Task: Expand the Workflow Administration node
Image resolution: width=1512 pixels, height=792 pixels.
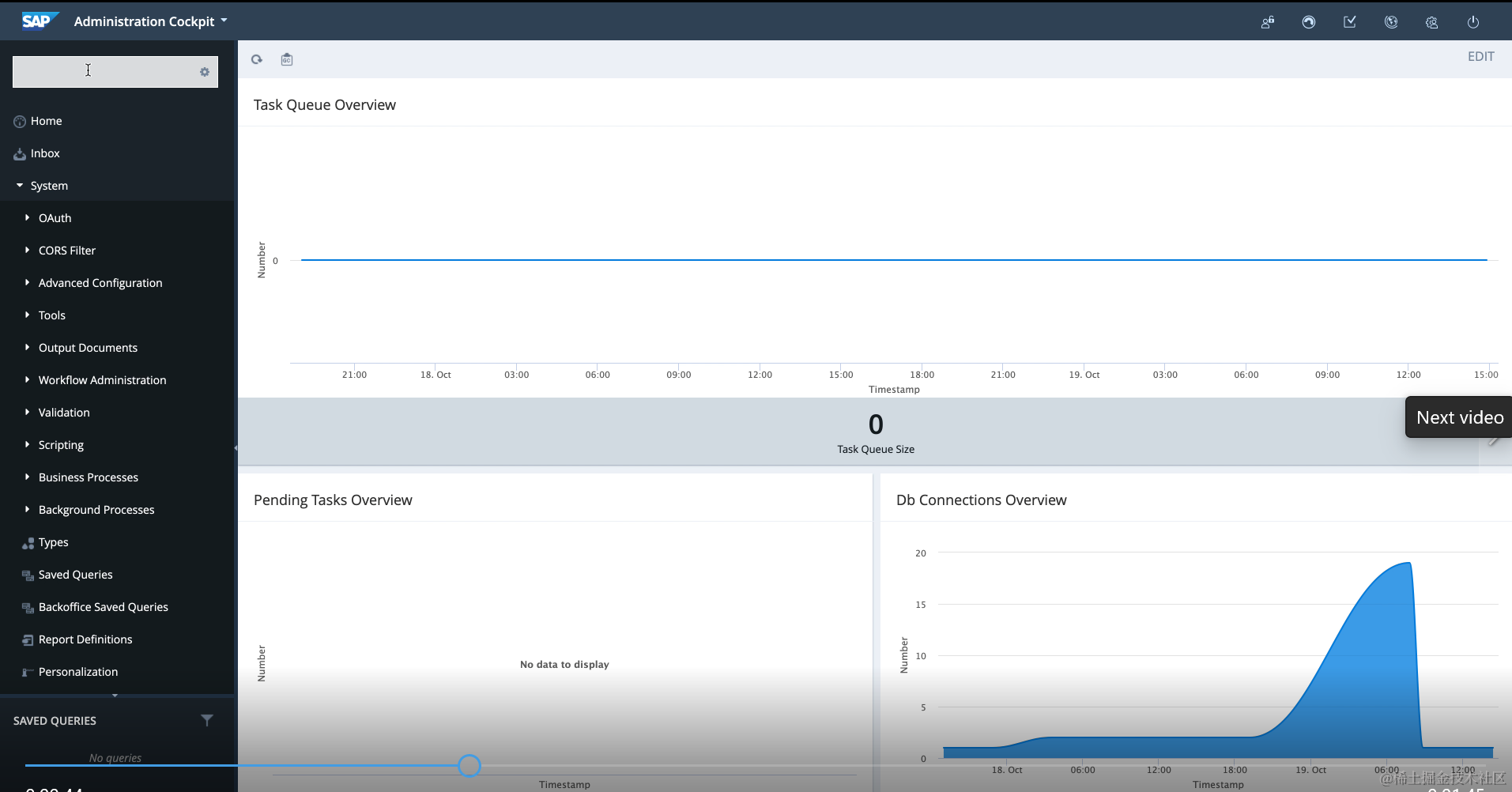Action: pos(27,379)
